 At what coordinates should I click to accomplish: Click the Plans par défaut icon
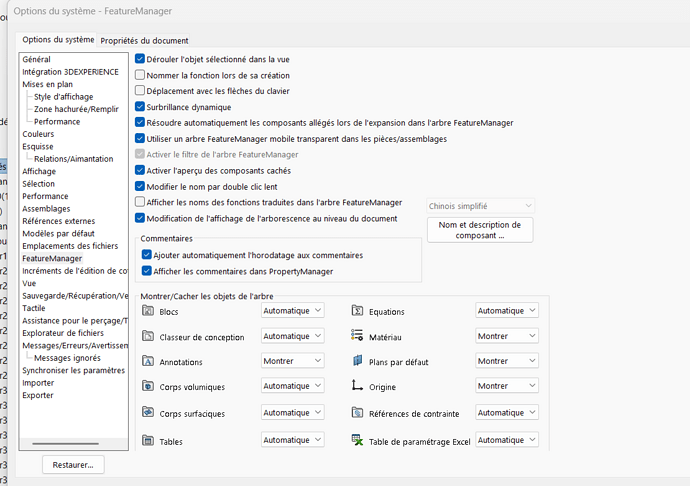pyautogui.click(x=357, y=361)
